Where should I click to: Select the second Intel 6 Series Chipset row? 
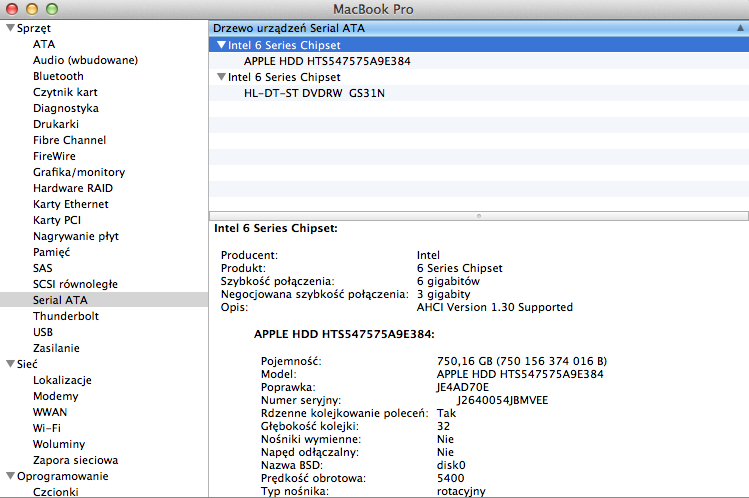479,77
